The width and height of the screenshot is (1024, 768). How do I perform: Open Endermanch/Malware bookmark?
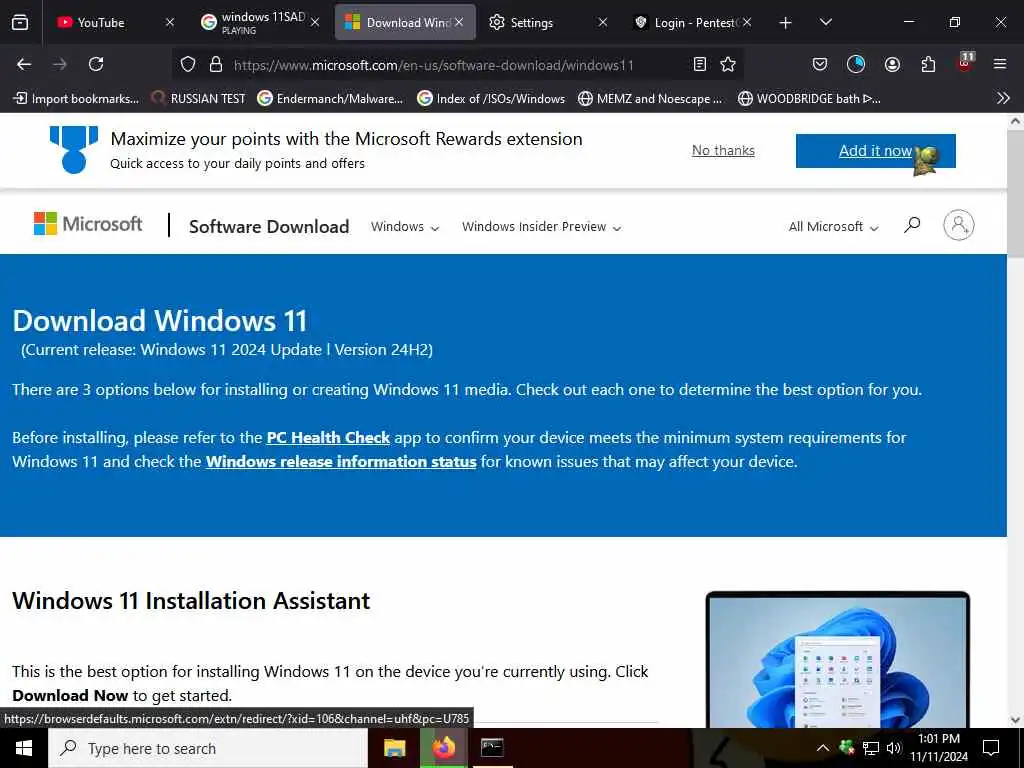(x=330, y=99)
